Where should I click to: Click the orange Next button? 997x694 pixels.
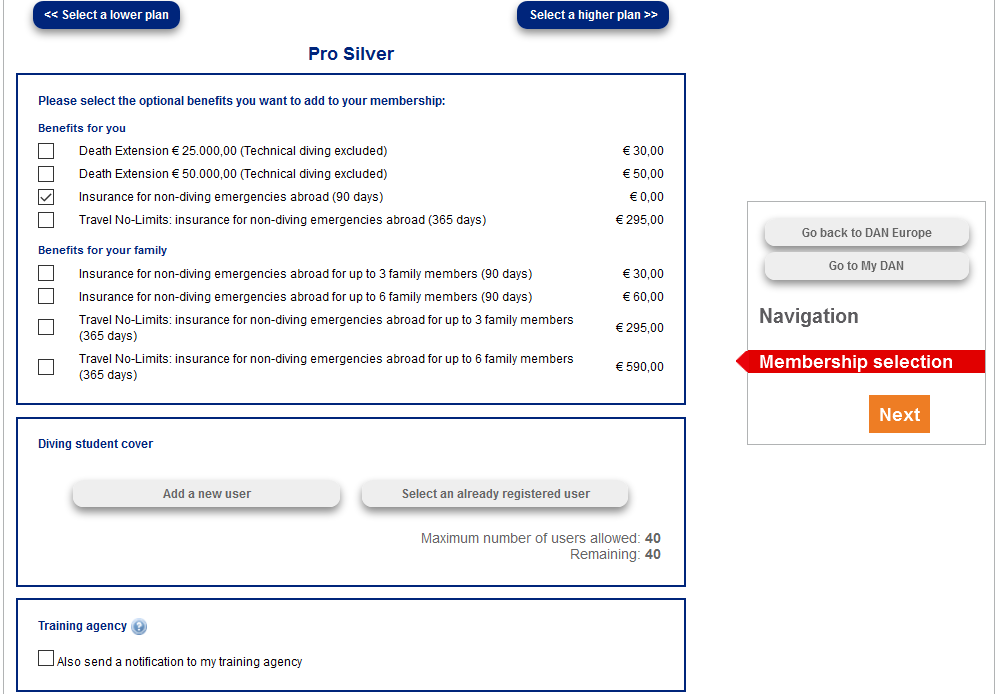tap(899, 415)
